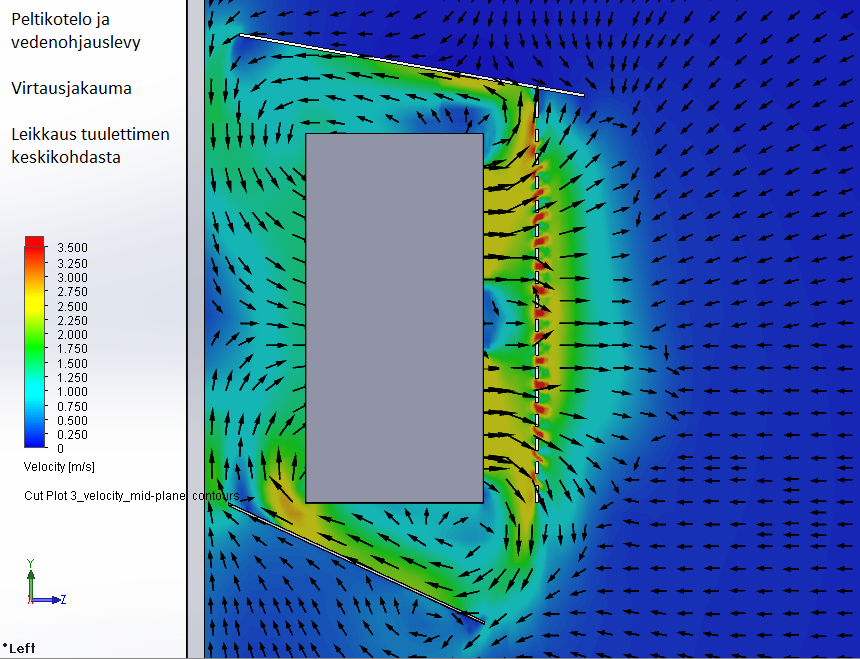This screenshot has width=860, height=659.
Task: Click the Velocity [m/s] legend title
Action: (x=59, y=467)
